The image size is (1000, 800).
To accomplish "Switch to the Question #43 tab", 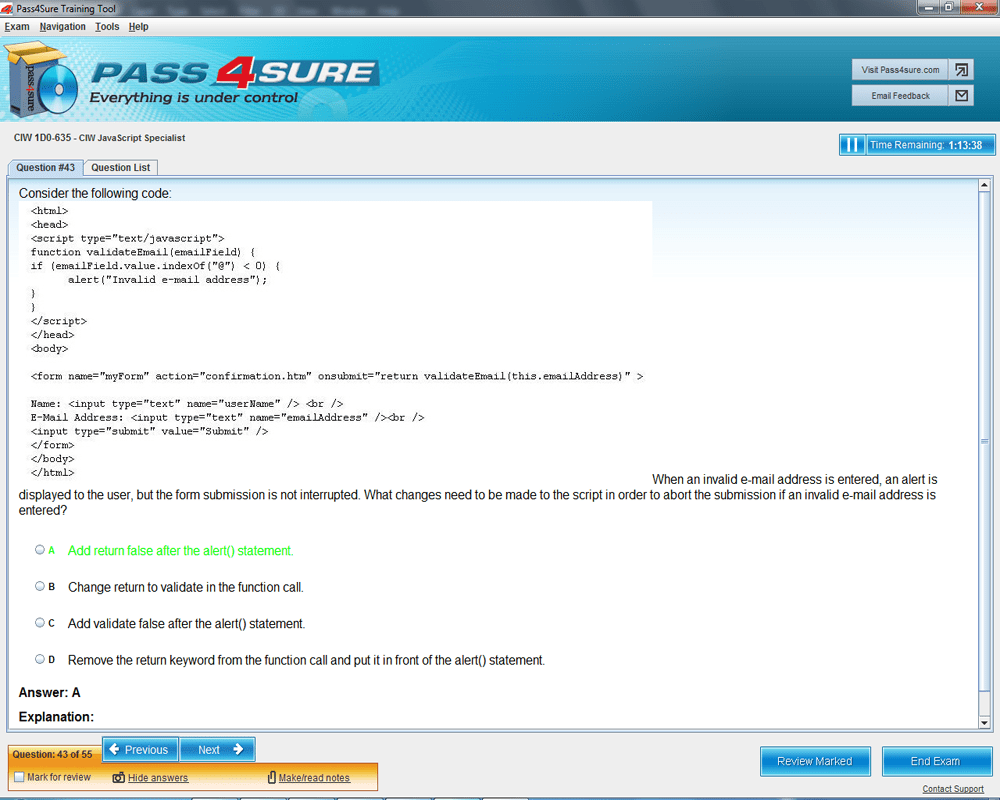I will coord(45,168).
